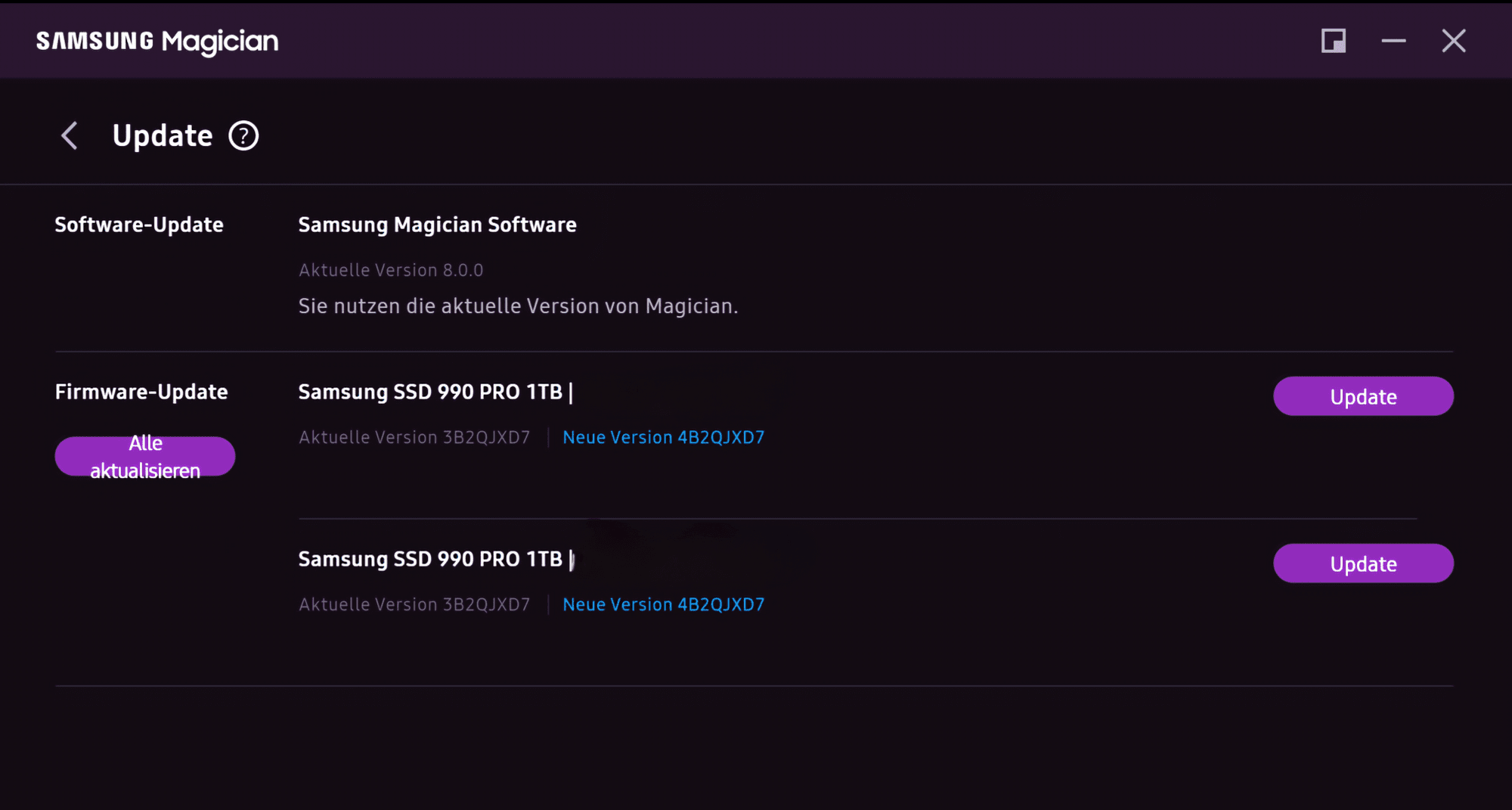Select the Software-Update section label
The width and height of the screenshot is (1512, 810).
(x=139, y=225)
